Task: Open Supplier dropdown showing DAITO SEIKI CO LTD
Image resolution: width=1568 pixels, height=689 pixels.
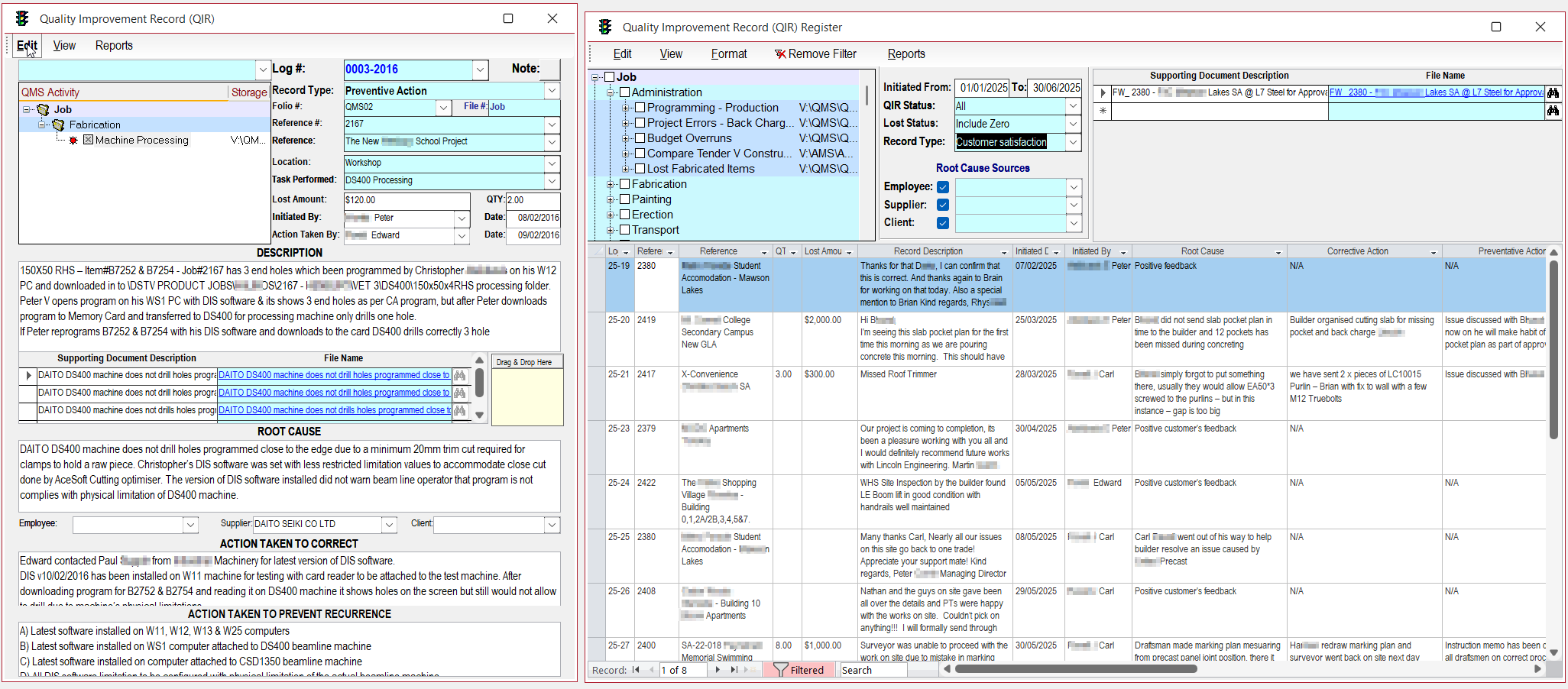Action: click(x=389, y=525)
